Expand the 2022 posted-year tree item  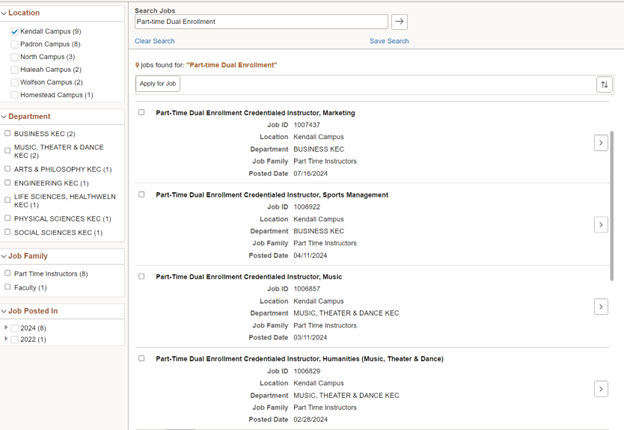[6, 339]
